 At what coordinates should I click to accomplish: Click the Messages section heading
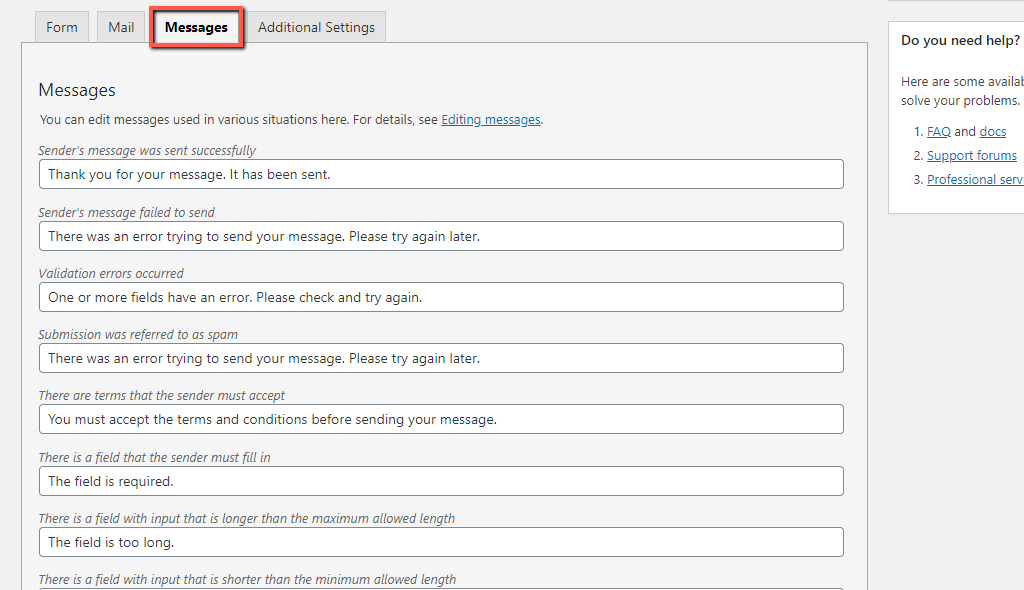pos(77,90)
